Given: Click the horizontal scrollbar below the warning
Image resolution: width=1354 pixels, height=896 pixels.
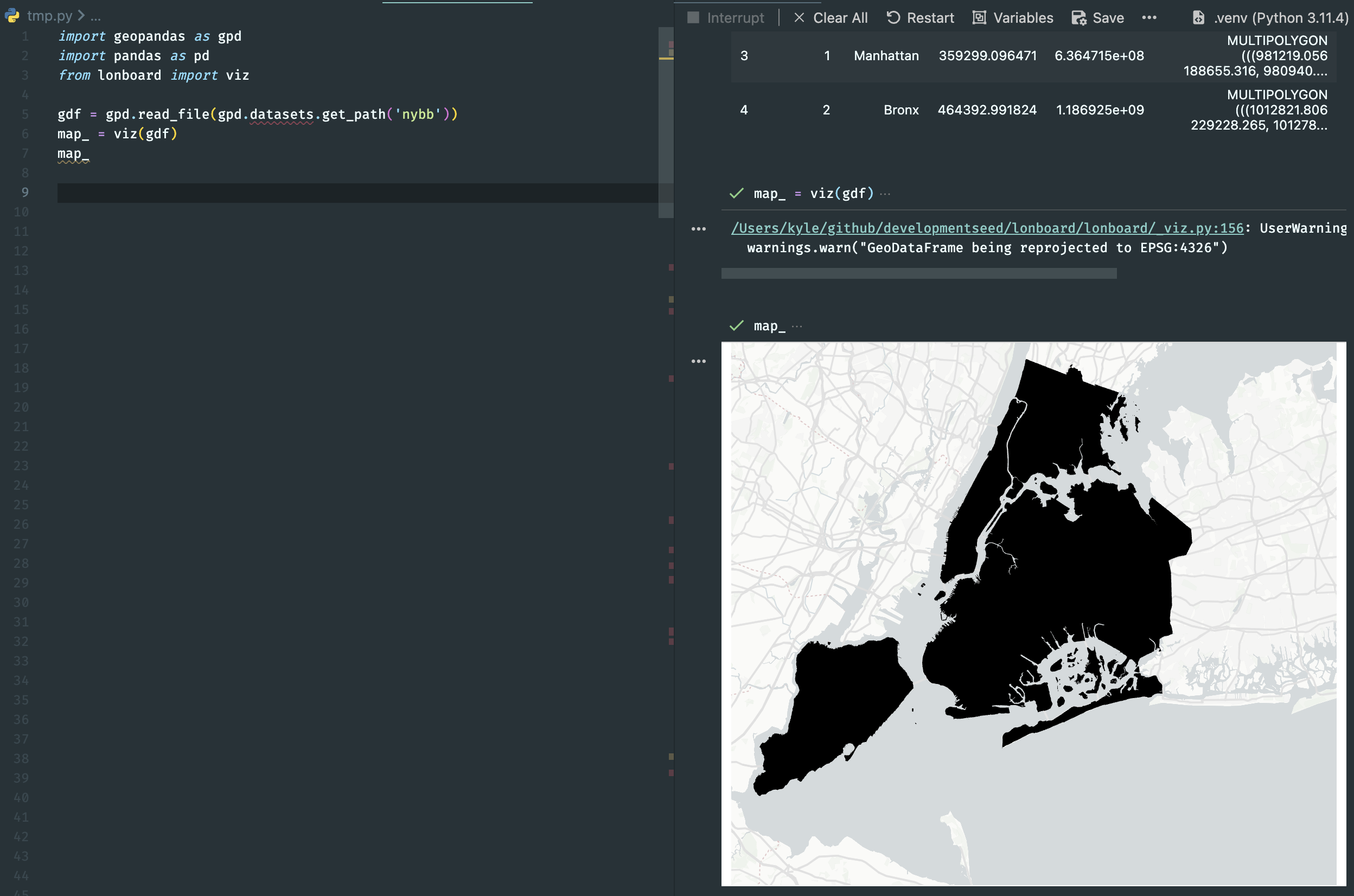Looking at the screenshot, I should pos(918,274).
